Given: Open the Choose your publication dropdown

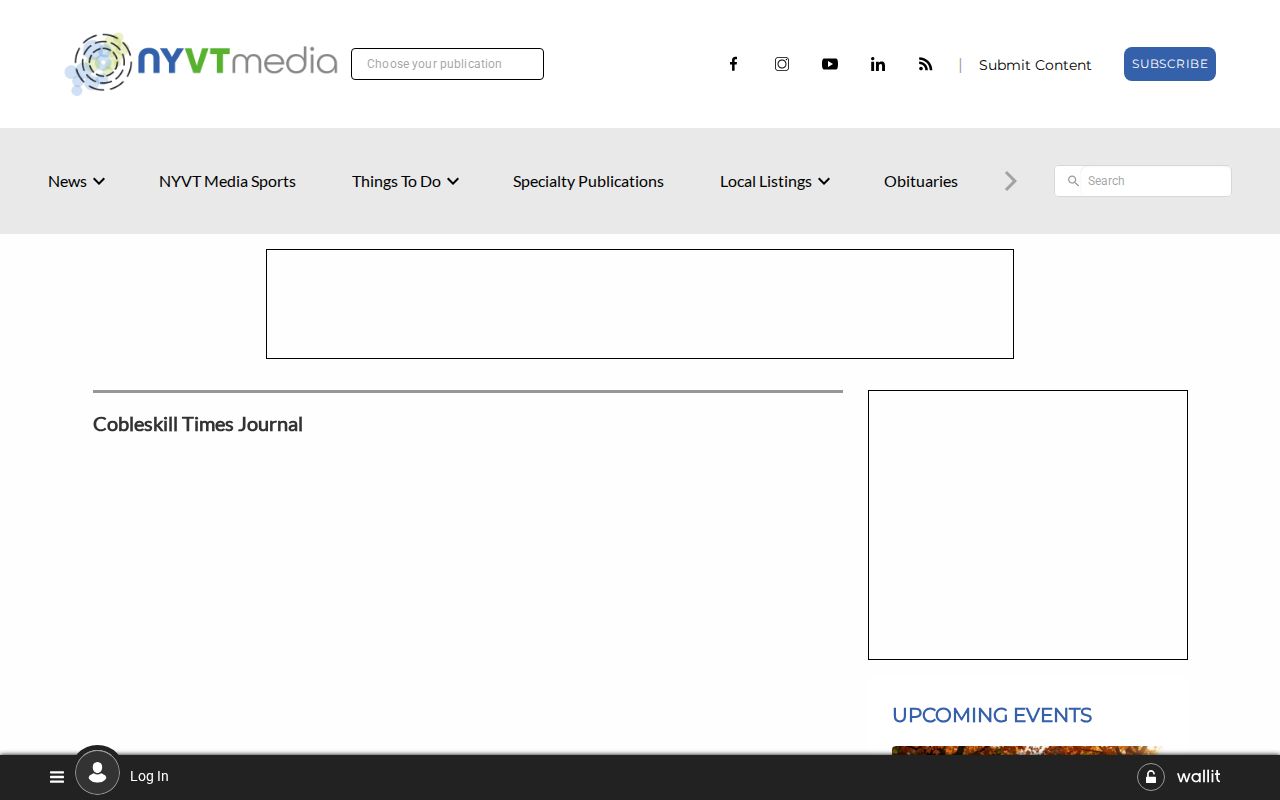Looking at the screenshot, I should pos(447,64).
